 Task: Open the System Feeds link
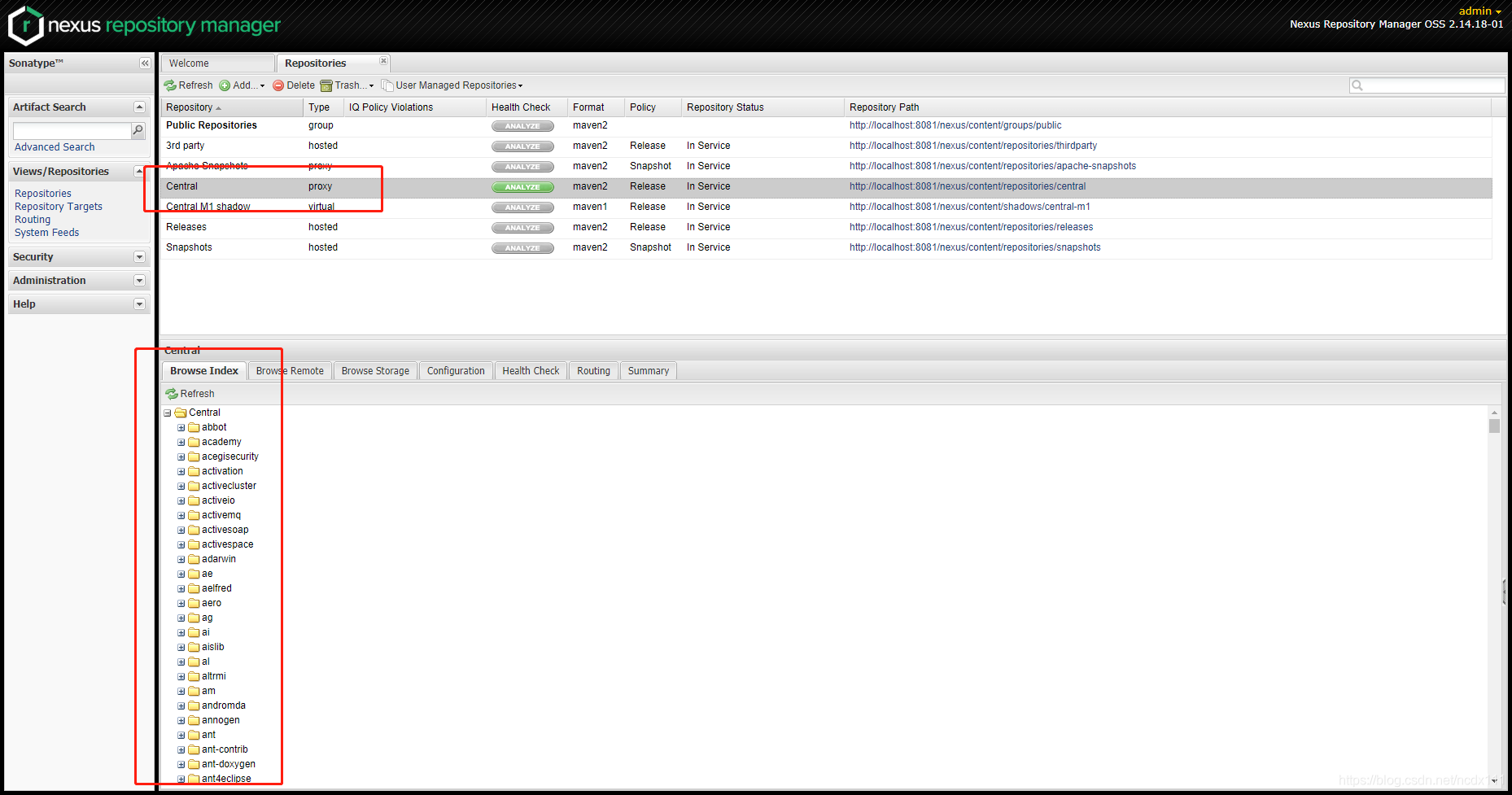pyautogui.click(x=47, y=233)
